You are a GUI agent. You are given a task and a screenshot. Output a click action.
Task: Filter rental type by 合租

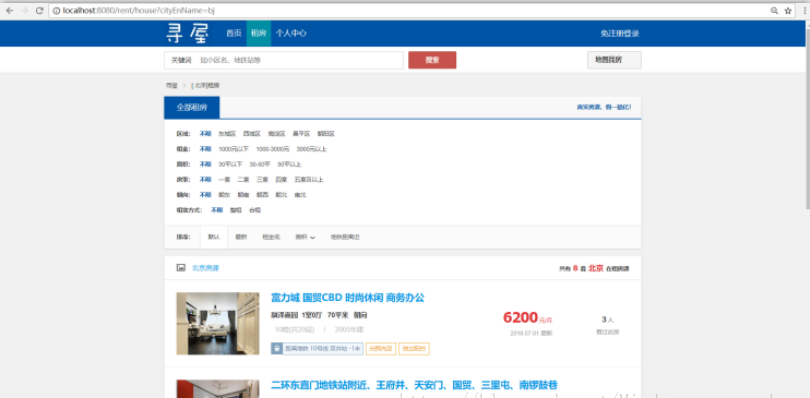coord(255,210)
